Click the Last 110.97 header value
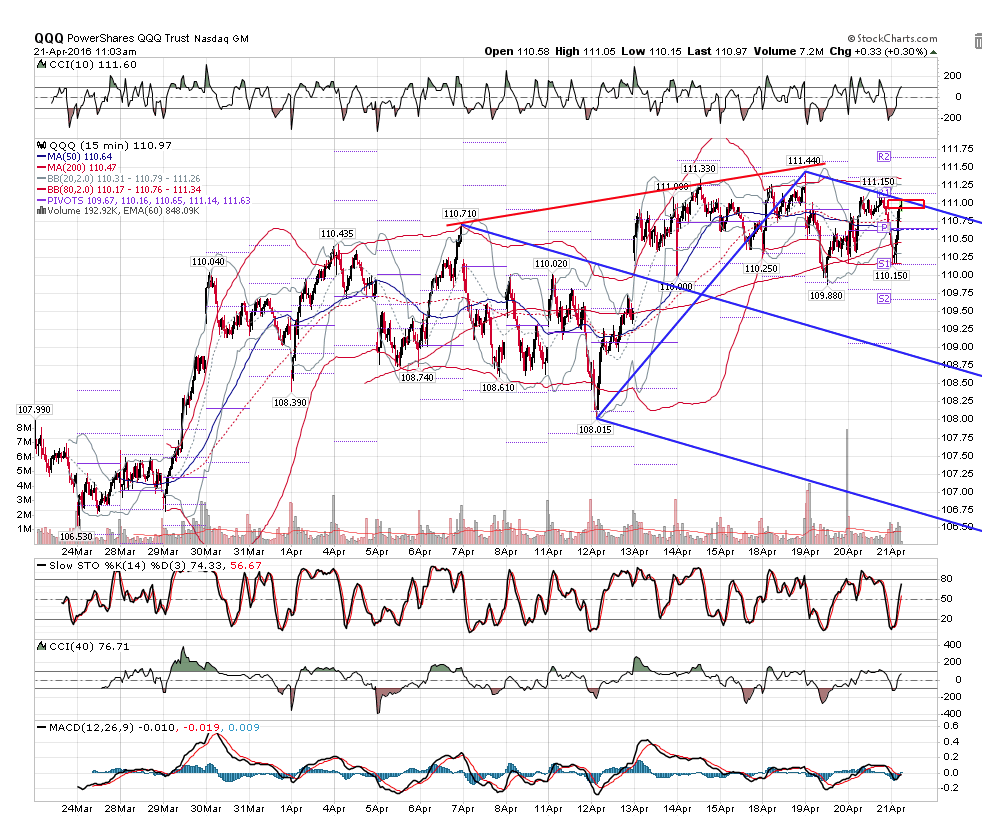 717,51
